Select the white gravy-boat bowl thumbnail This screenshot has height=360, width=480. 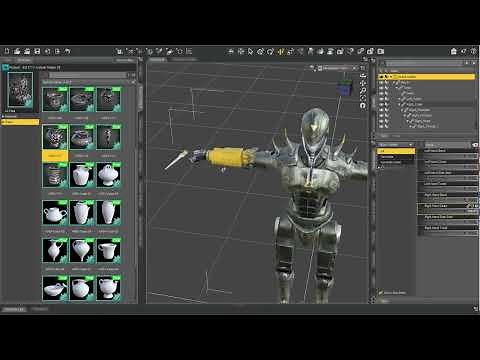[55, 288]
